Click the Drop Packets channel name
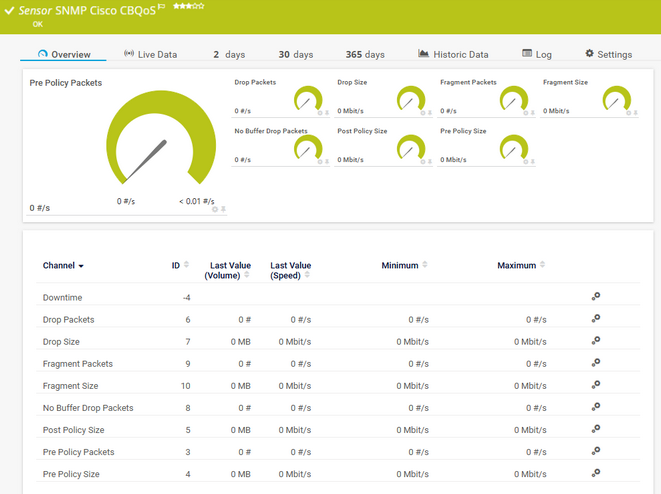Viewport: 661px width, 494px height. tap(68, 319)
